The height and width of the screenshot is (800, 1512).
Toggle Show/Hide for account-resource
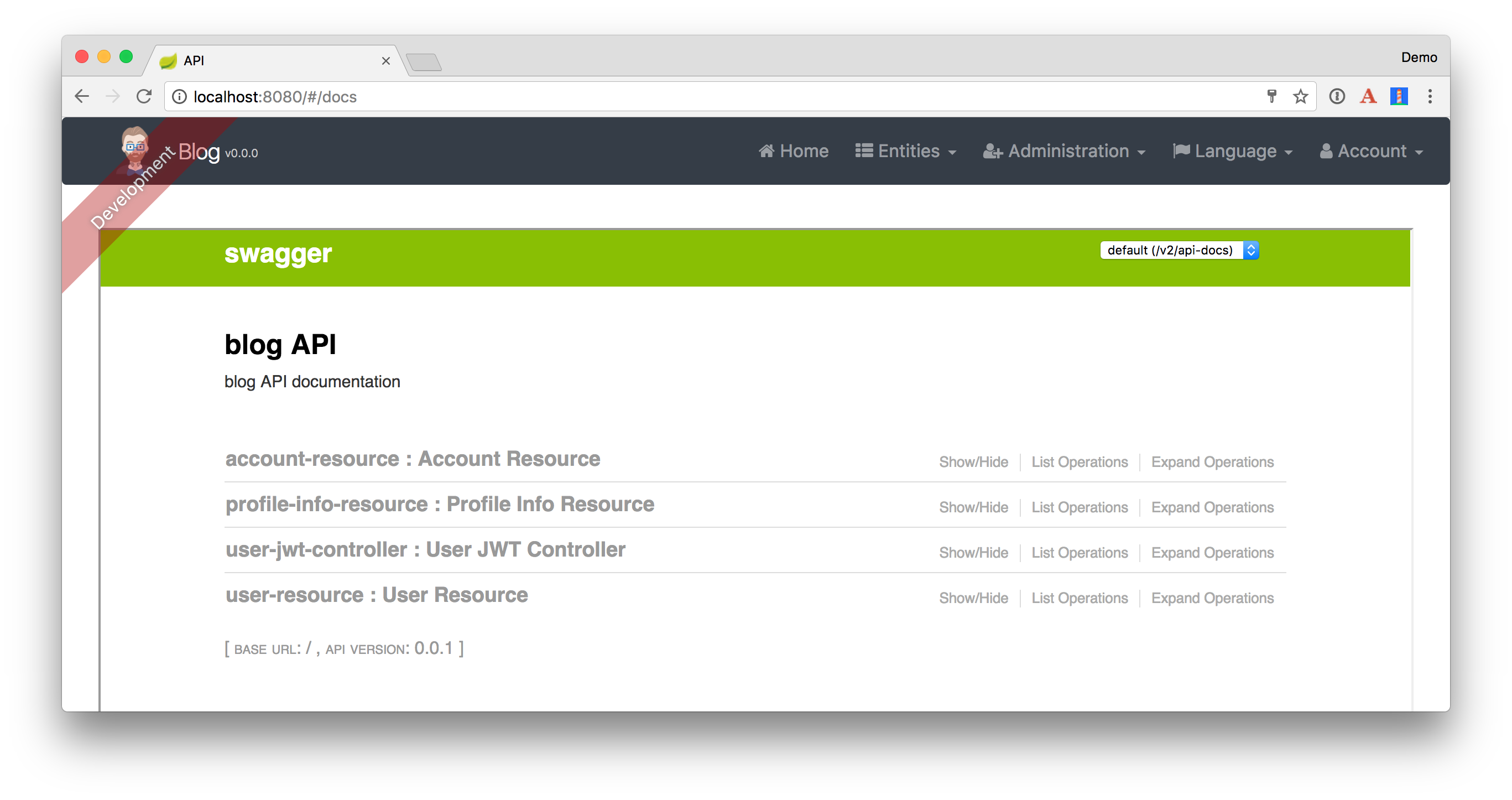click(973, 461)
